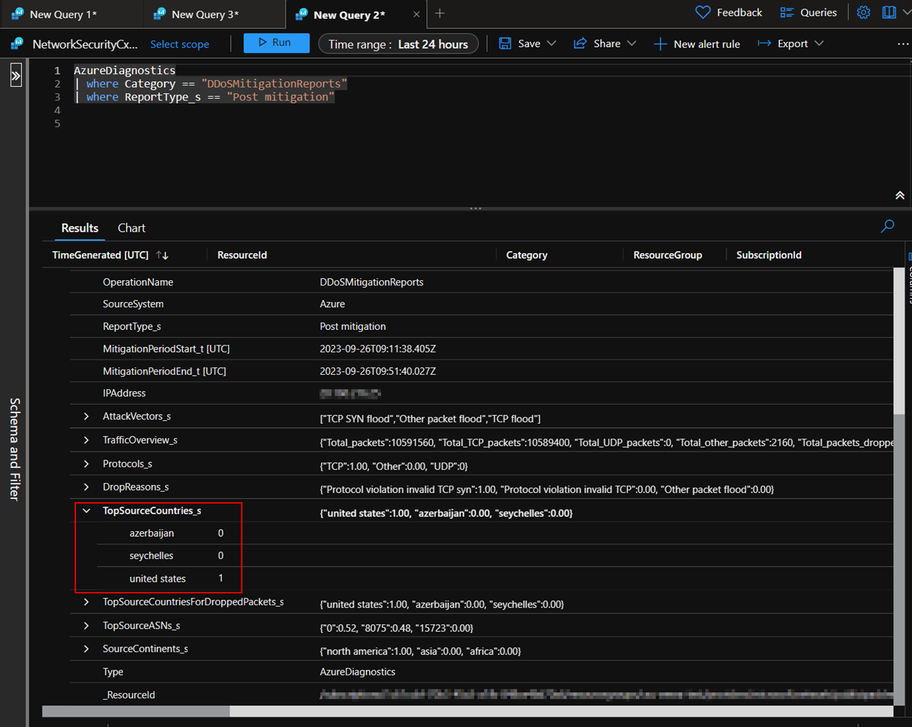Click the "DDoSMitigationReports" string in query
The height and width of the screenshot is (727, 912).
[274, 84]
